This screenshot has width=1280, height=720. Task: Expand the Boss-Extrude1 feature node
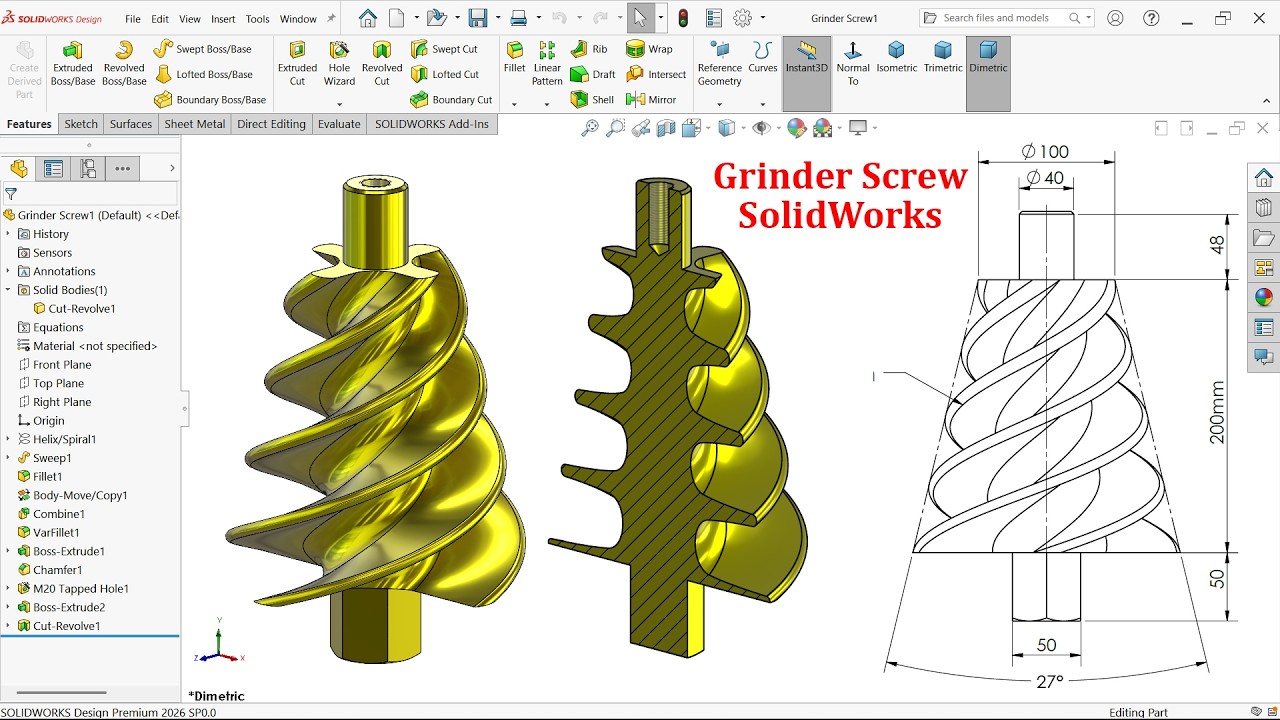[x=8, y=551]
